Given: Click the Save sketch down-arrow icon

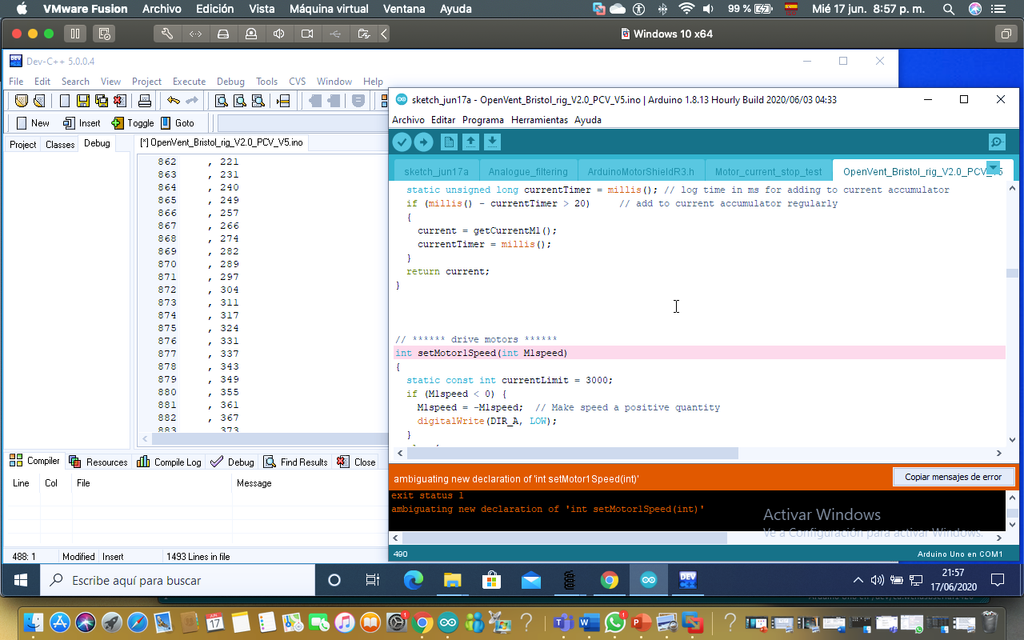Looking at the screenshot, I should click(x=492, y=143).
